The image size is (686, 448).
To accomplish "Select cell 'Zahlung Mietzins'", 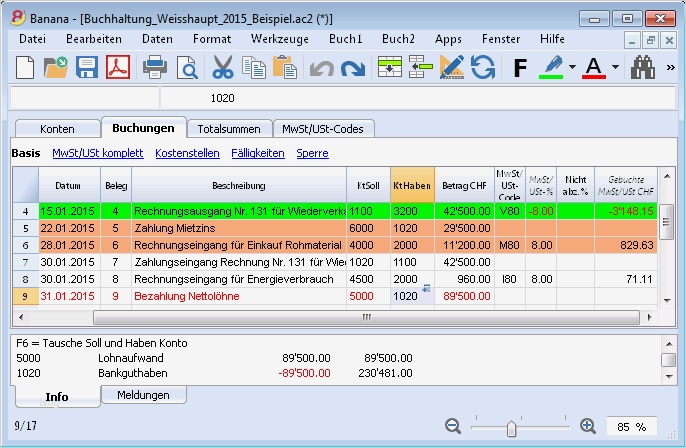I will tap(239, 228).
